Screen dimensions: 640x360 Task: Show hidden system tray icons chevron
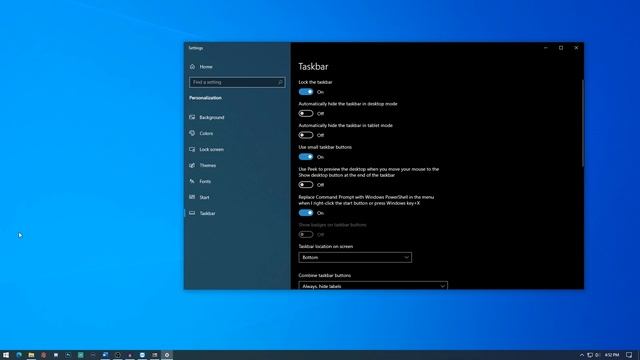pyautogui.click(x=582, y=355)
